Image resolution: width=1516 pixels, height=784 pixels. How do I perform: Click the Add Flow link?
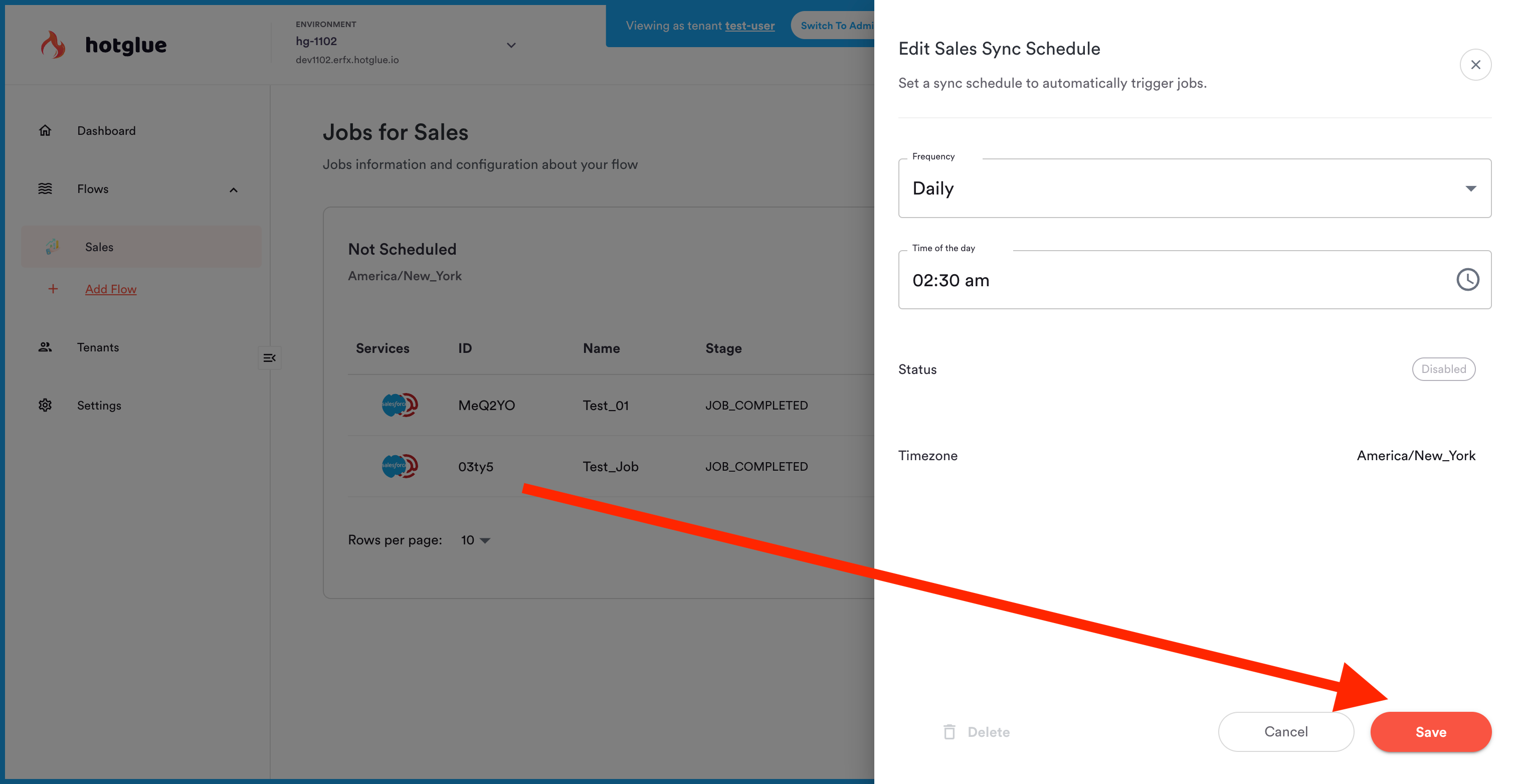pos(111,289)
